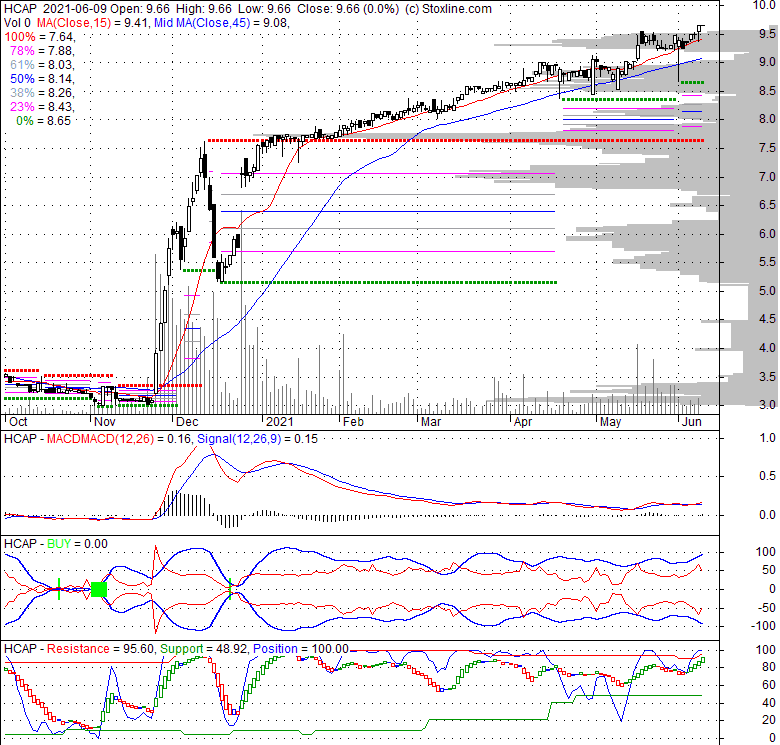Click the 7.5 price axis label
780x745 pixels.
[x=767, y=148]
